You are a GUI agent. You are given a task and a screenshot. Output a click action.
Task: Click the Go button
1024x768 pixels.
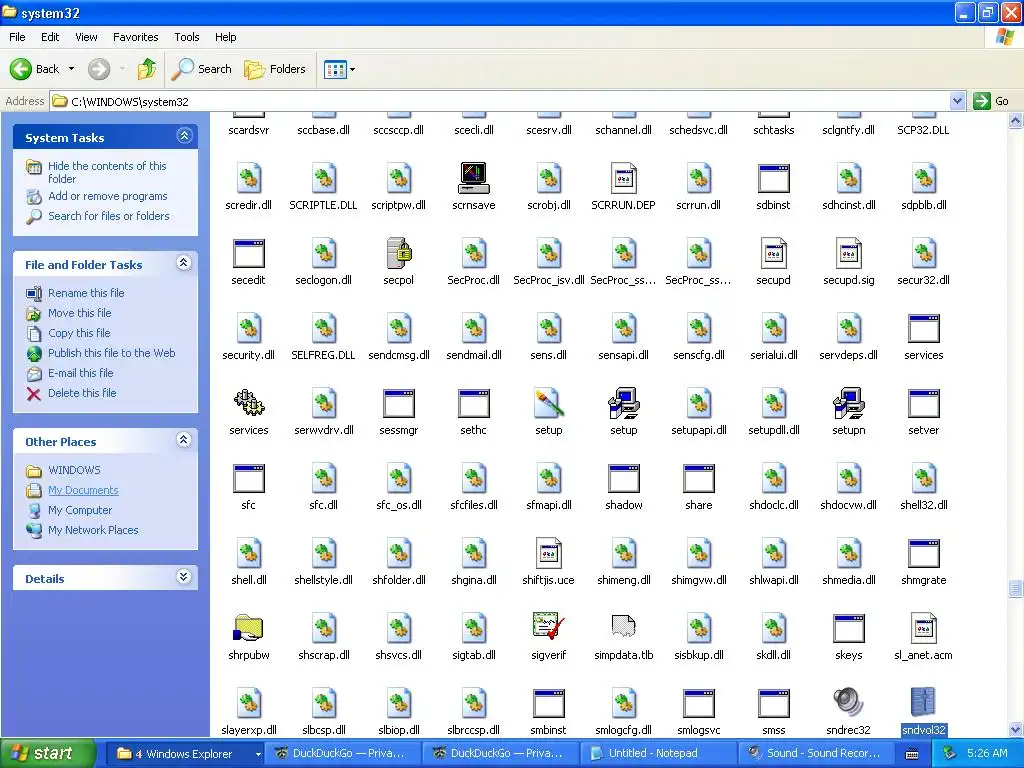pyautogui.click(x=991, y=101)
